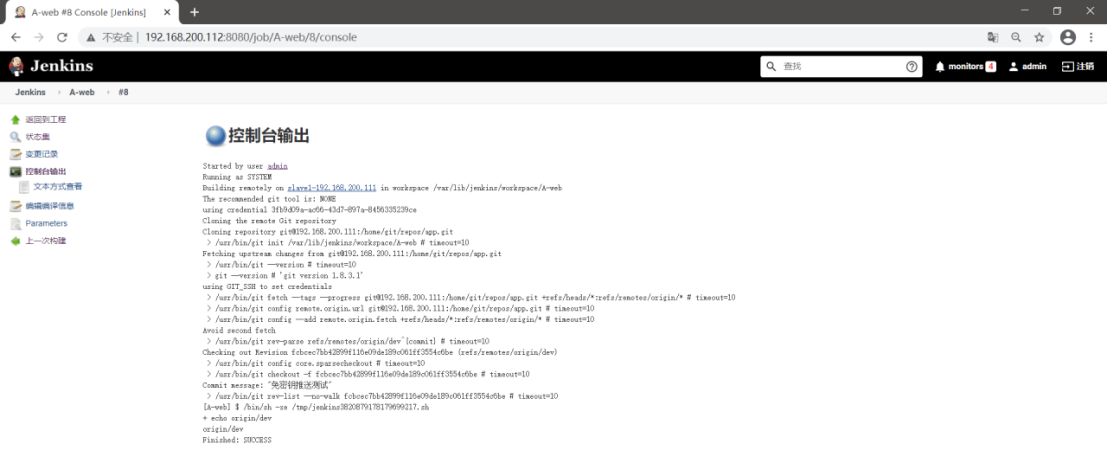
Task: Open the monitors notification bell icon
Action: 940,66
